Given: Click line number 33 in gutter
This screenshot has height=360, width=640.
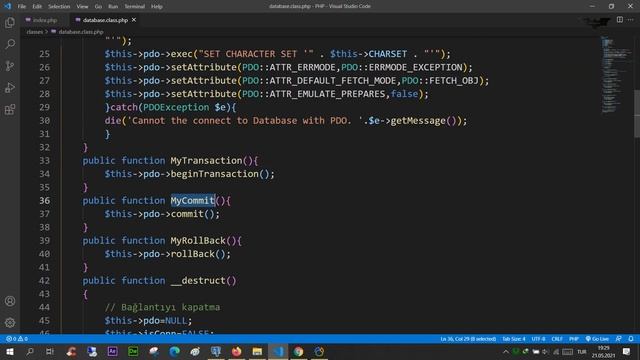Looking at the screenshot, I should point(44,160).
